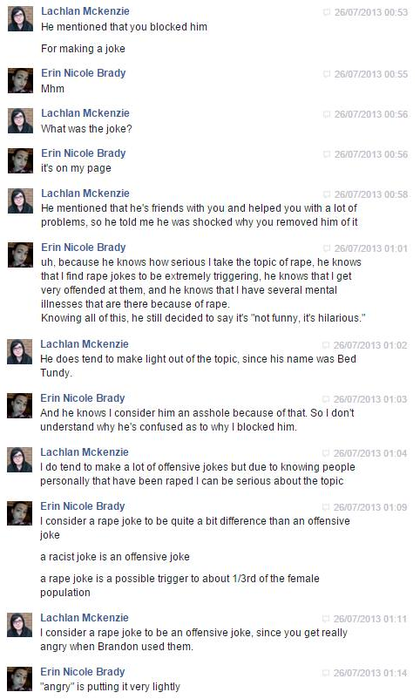Click the message icon beside 26/07/2013 00:58
The height and width of the screenshot is (699, 420).
[327, 194]
